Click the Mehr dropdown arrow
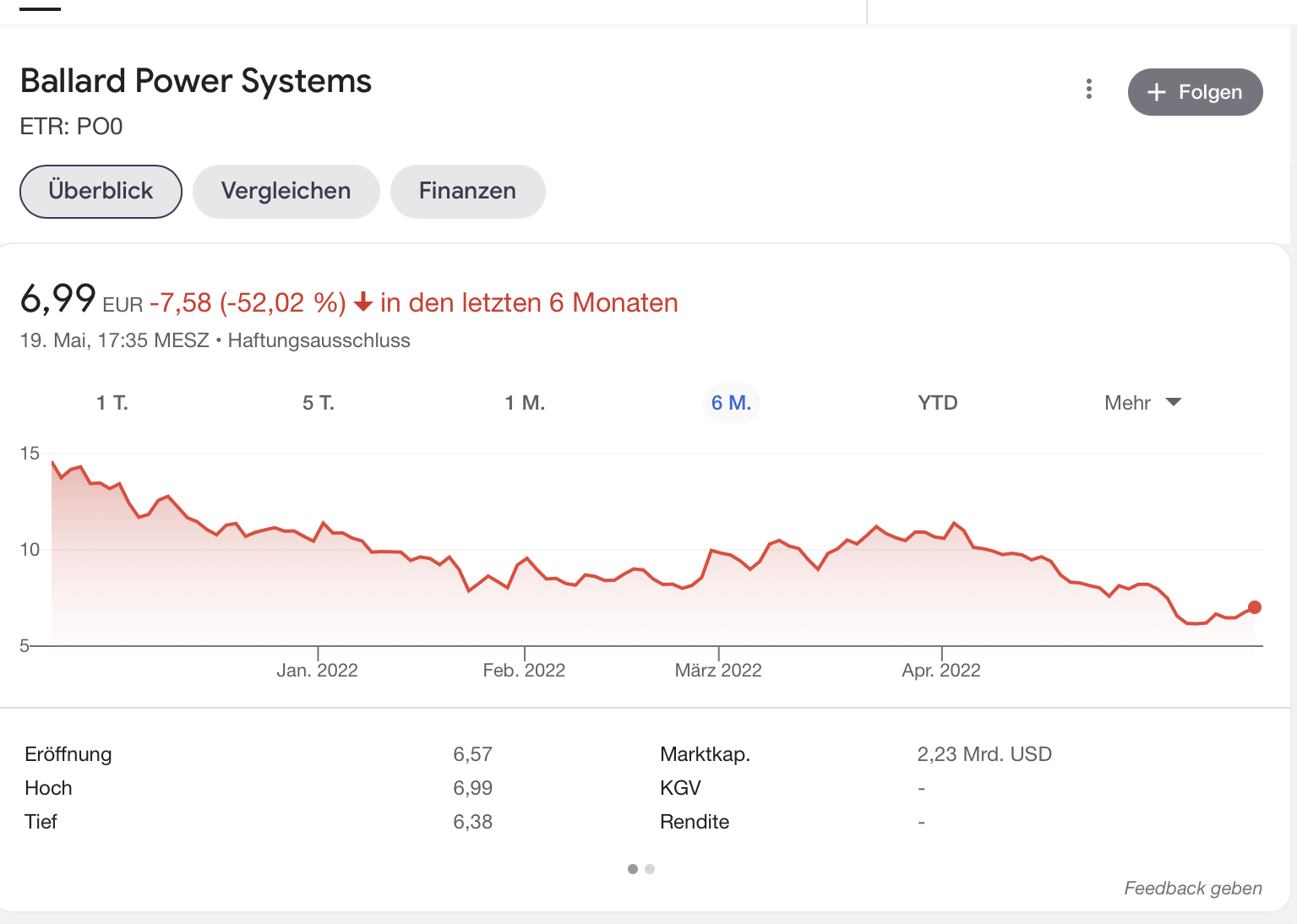1297x924 pixels. point(1173,402)
